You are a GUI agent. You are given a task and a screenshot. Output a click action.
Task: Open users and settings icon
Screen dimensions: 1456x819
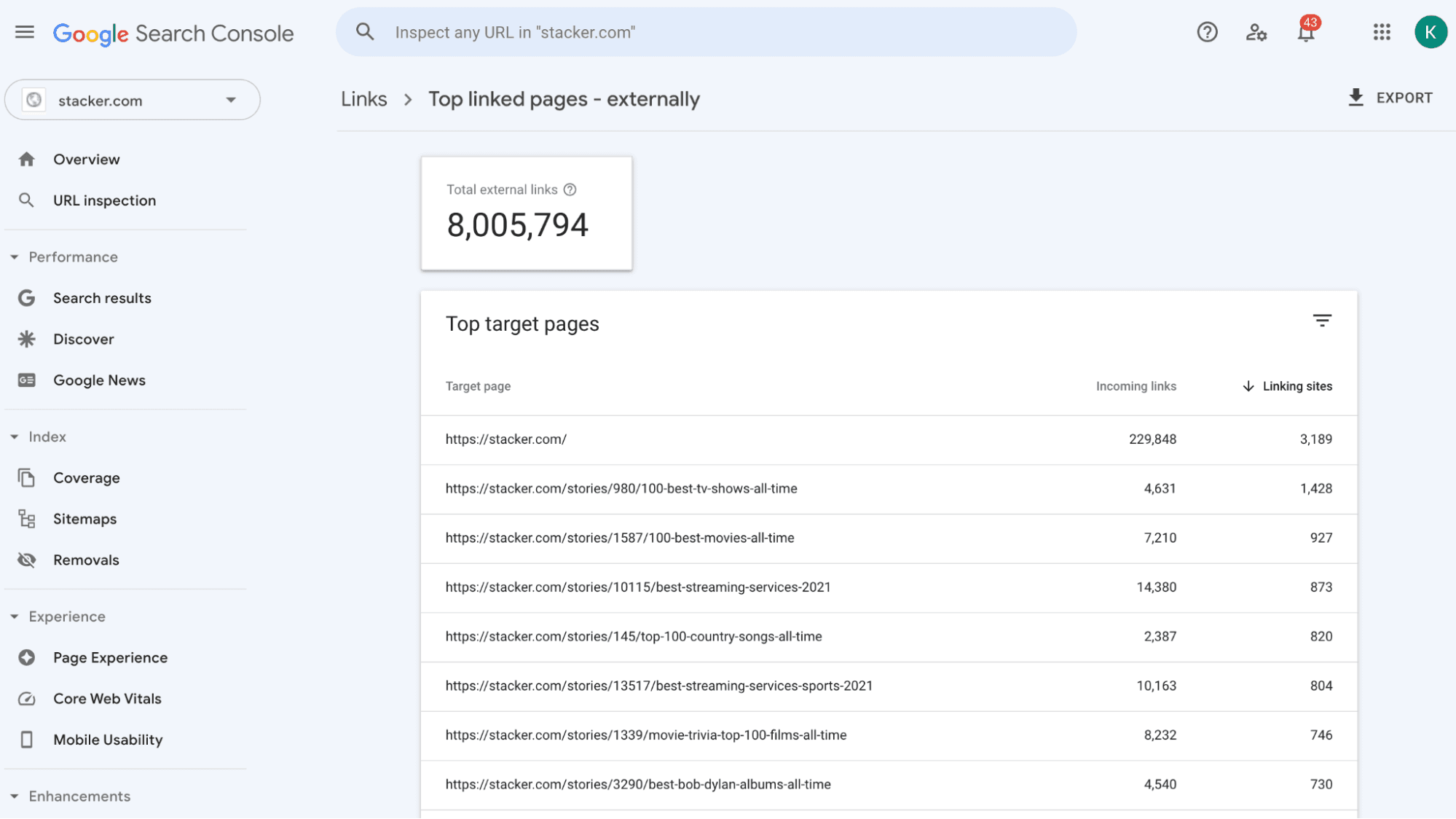pyautogui.click(x=1256, y=32)
